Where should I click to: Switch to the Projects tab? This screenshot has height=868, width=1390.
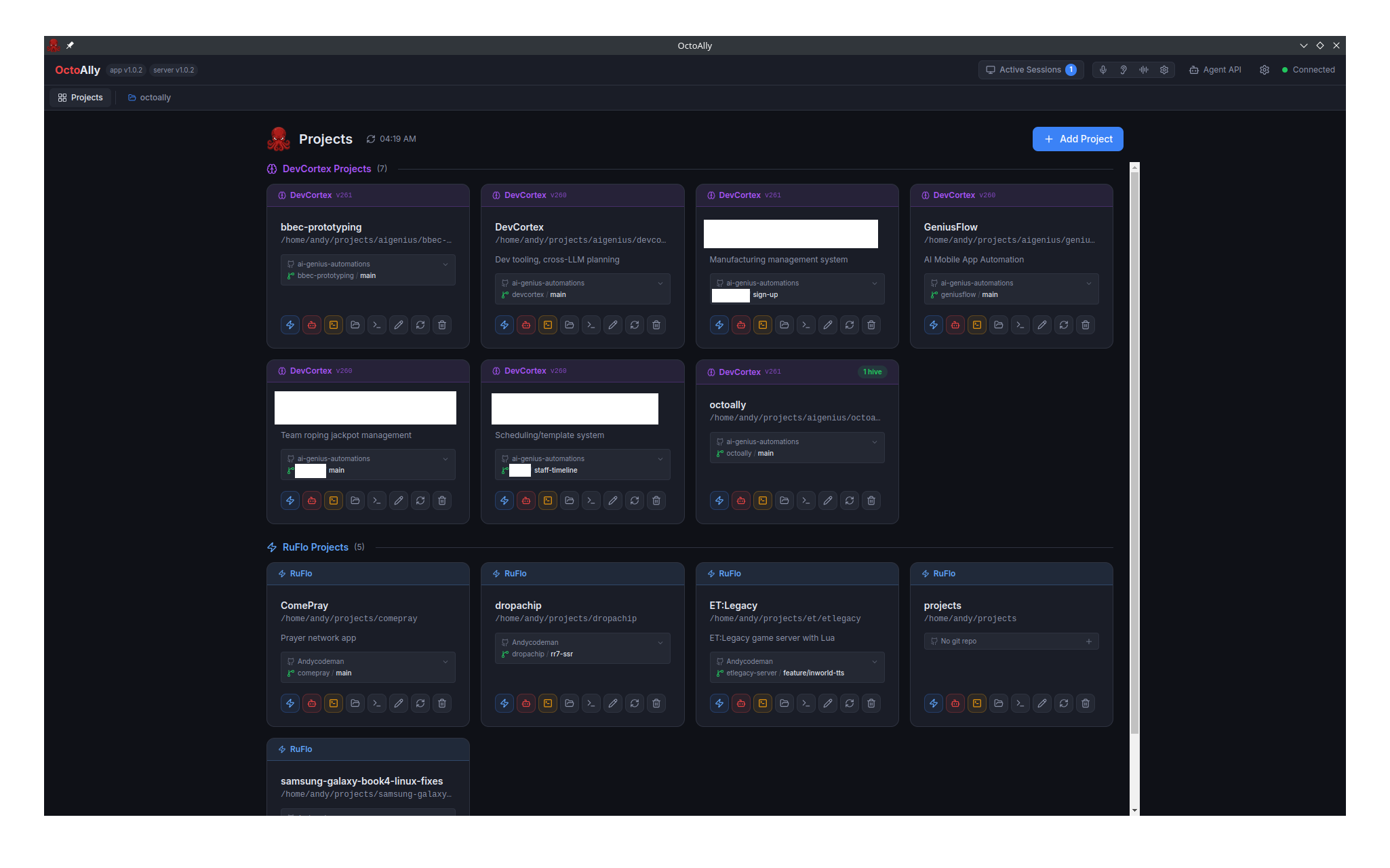tap(81, 98)
